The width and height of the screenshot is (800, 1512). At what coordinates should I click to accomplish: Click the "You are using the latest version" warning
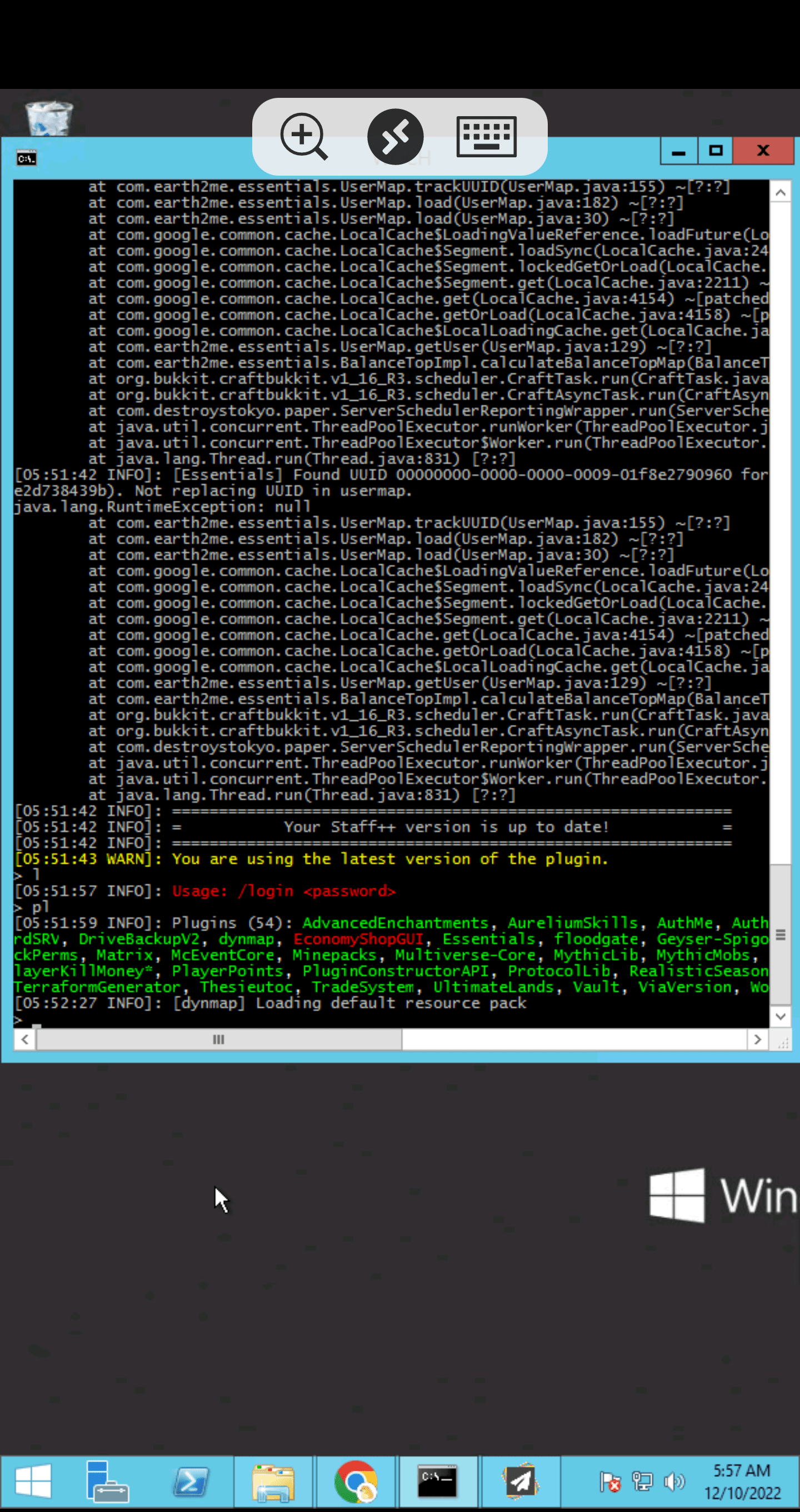[390, 859]
